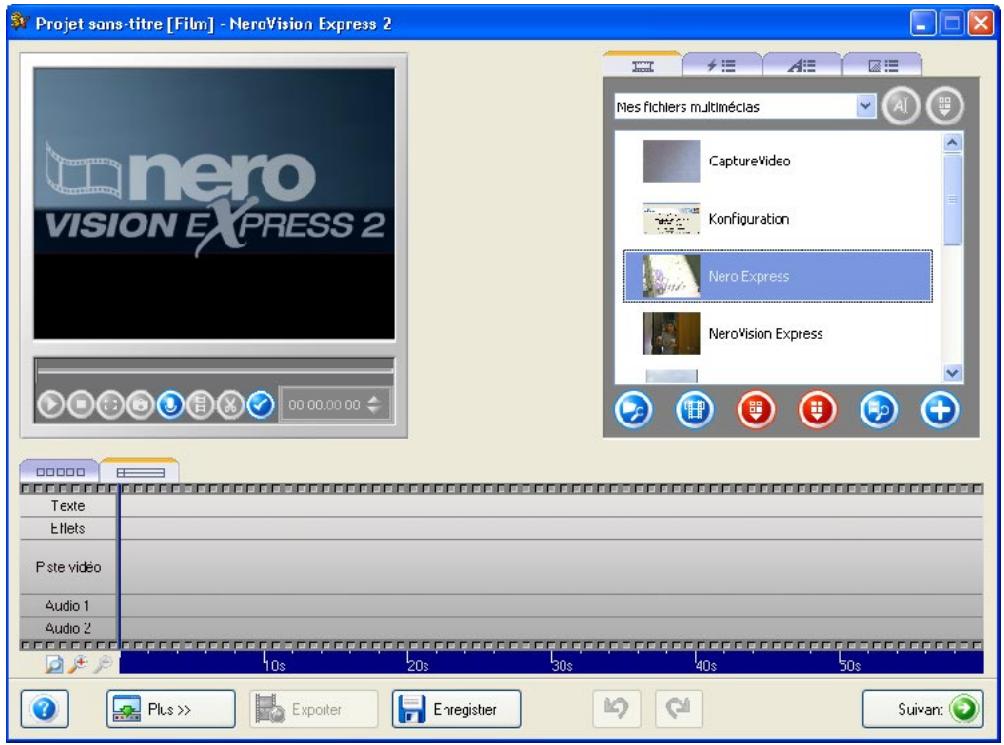Open help with the question mark button
This screenshot has width=1004, height=745.
(x=44, y=709)
